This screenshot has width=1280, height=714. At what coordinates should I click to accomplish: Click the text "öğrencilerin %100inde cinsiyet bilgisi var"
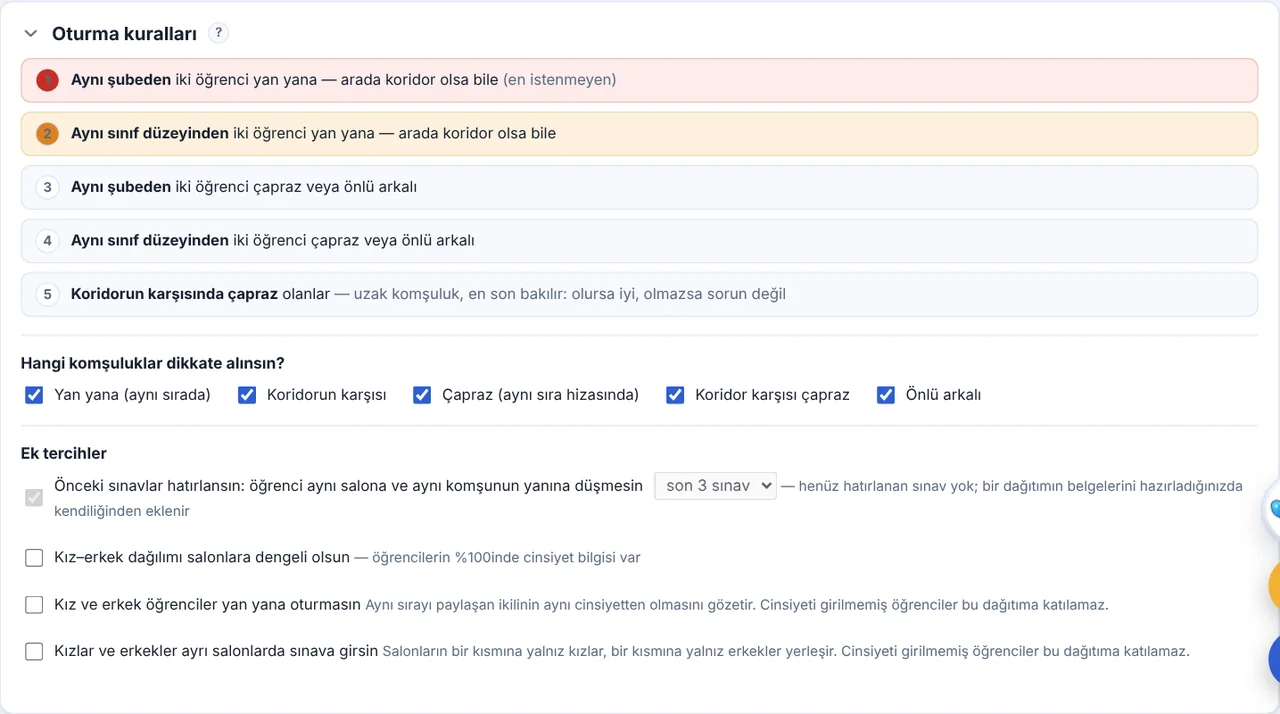(x=506, y=558)
